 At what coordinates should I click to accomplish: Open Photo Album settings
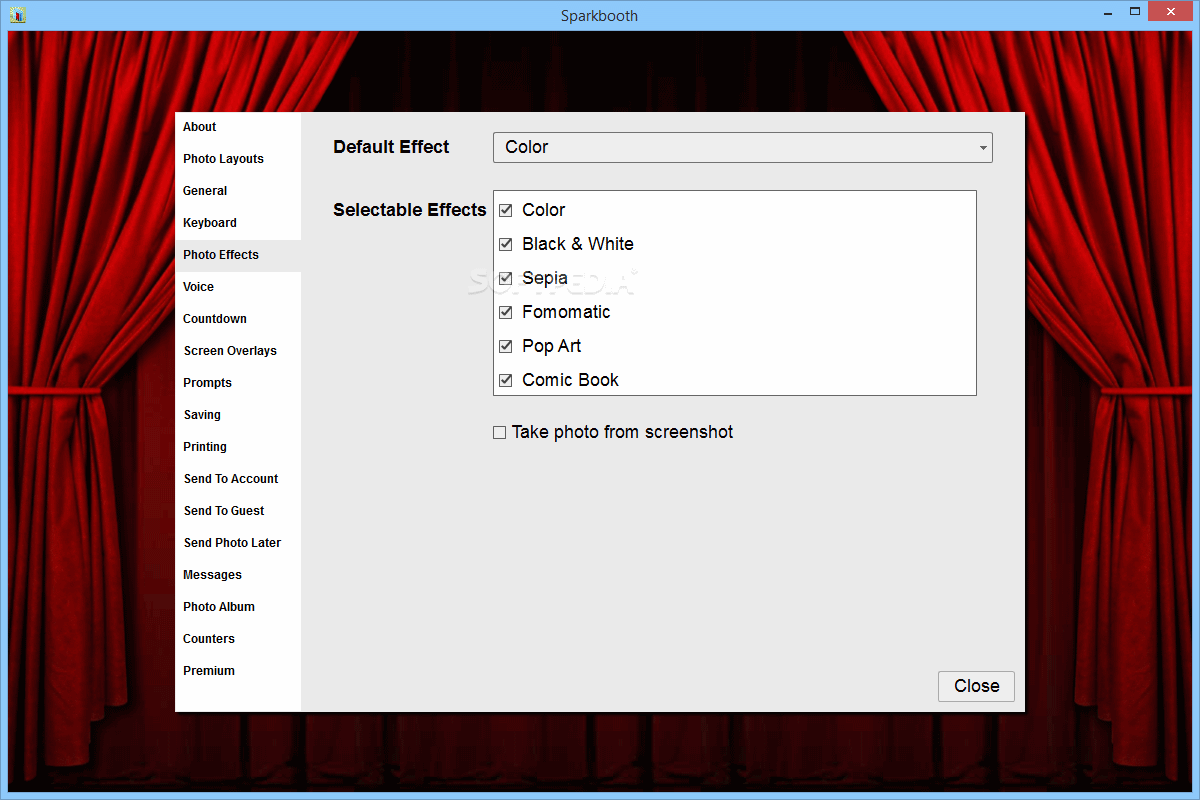238,607
